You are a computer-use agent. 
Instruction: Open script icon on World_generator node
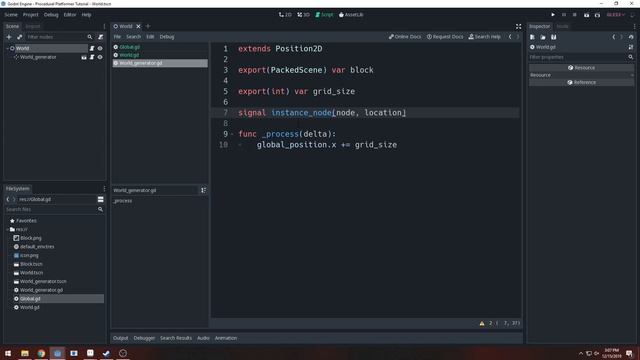coord(92,57)
